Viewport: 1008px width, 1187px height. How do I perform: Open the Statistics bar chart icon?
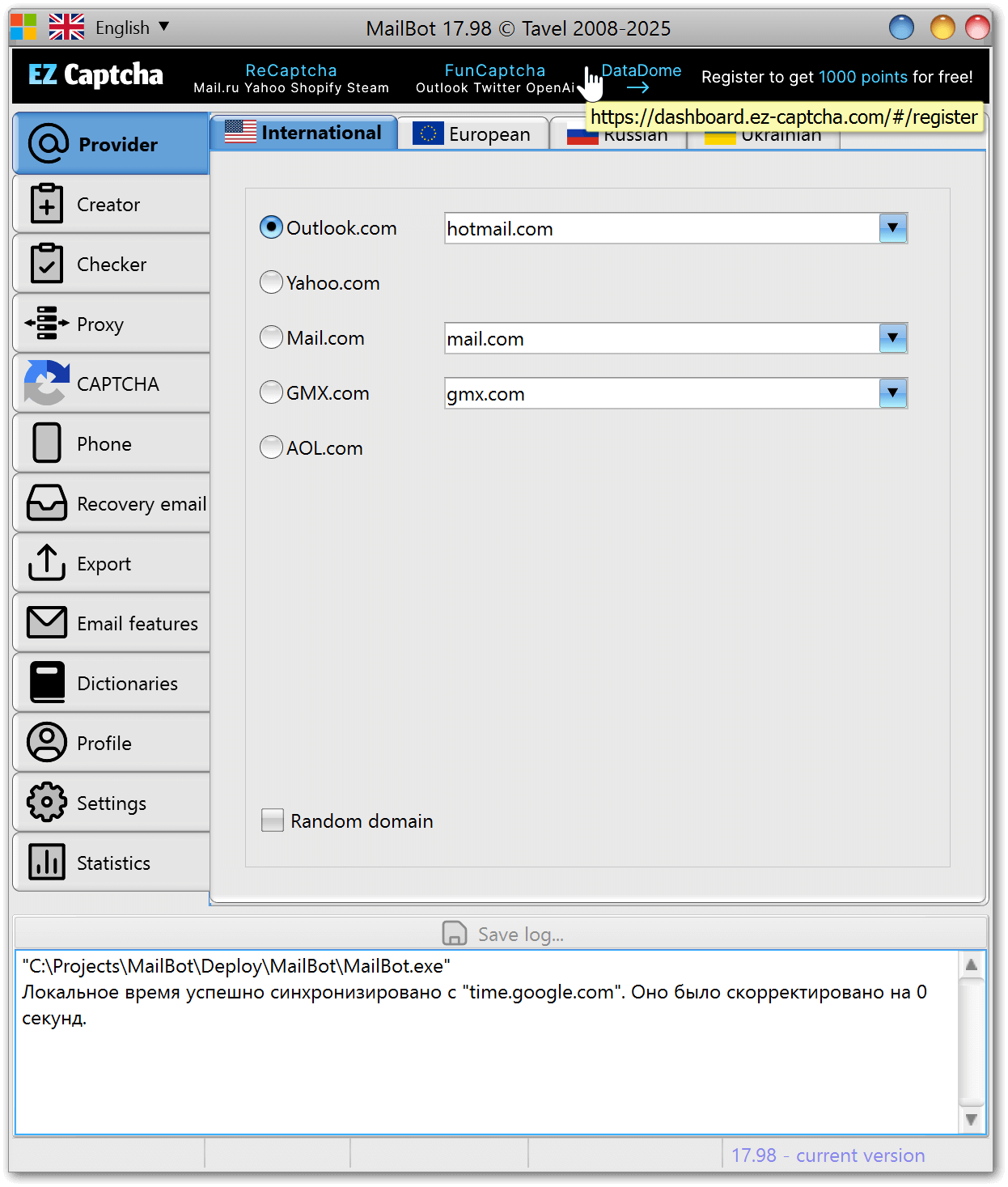click(x=47, y=863)
